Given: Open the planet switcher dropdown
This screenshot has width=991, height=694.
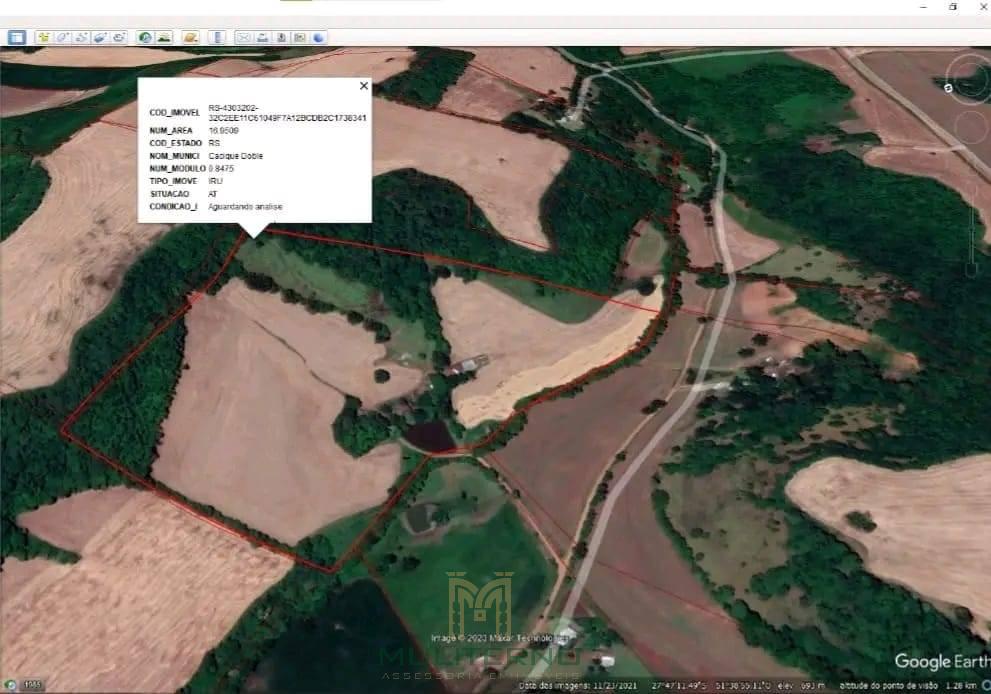Looking at the screenshot, I should (190, 37).
